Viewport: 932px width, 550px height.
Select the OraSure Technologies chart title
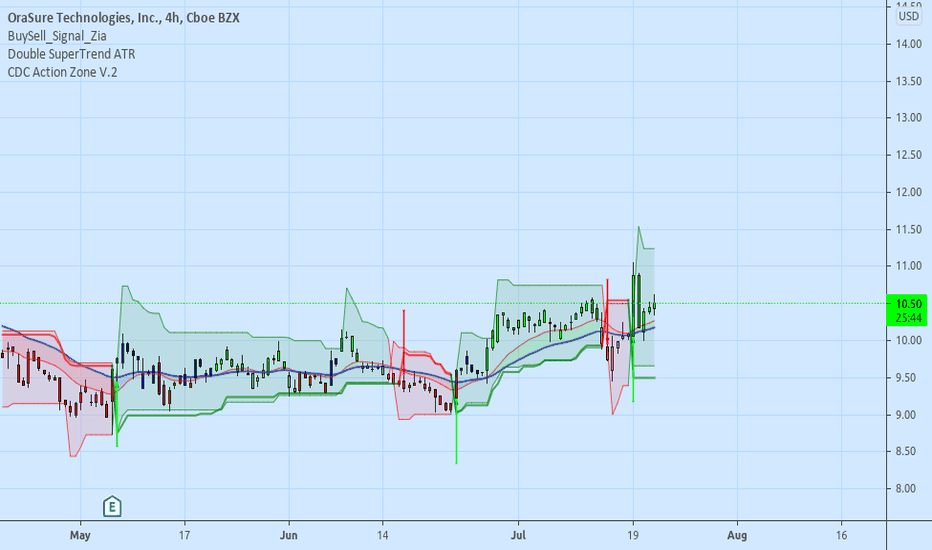pyautogui.click(x=124, y=18)
